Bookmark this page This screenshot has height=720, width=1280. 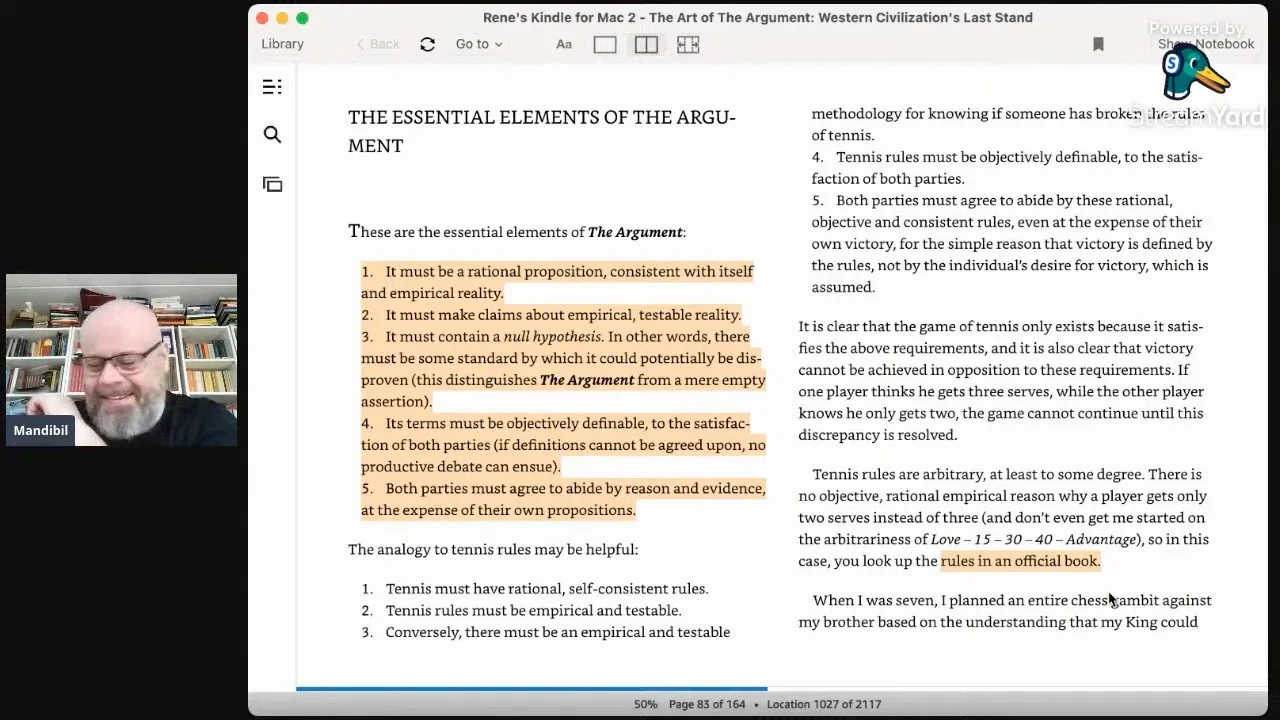(1098, 44)
